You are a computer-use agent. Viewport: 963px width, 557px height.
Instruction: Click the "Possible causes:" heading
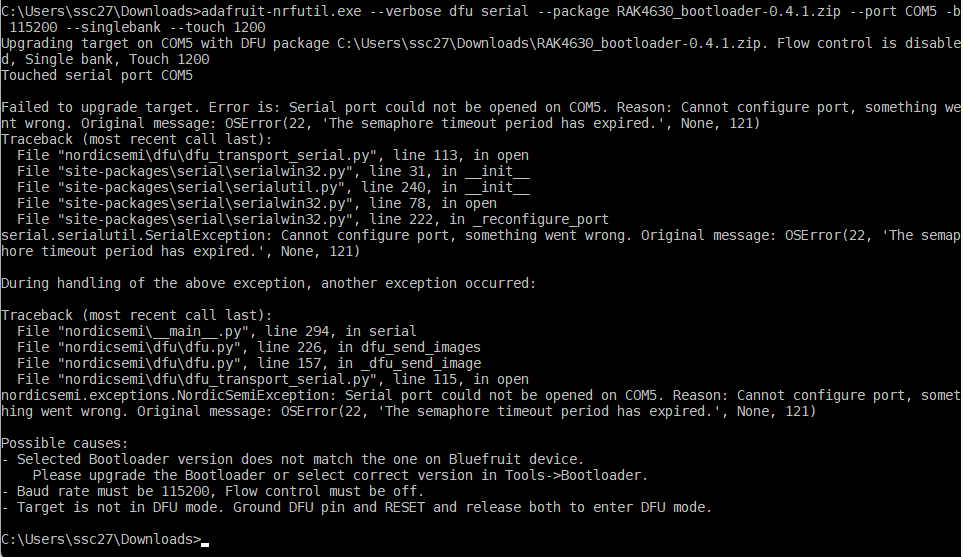click(x=65, y=443)
